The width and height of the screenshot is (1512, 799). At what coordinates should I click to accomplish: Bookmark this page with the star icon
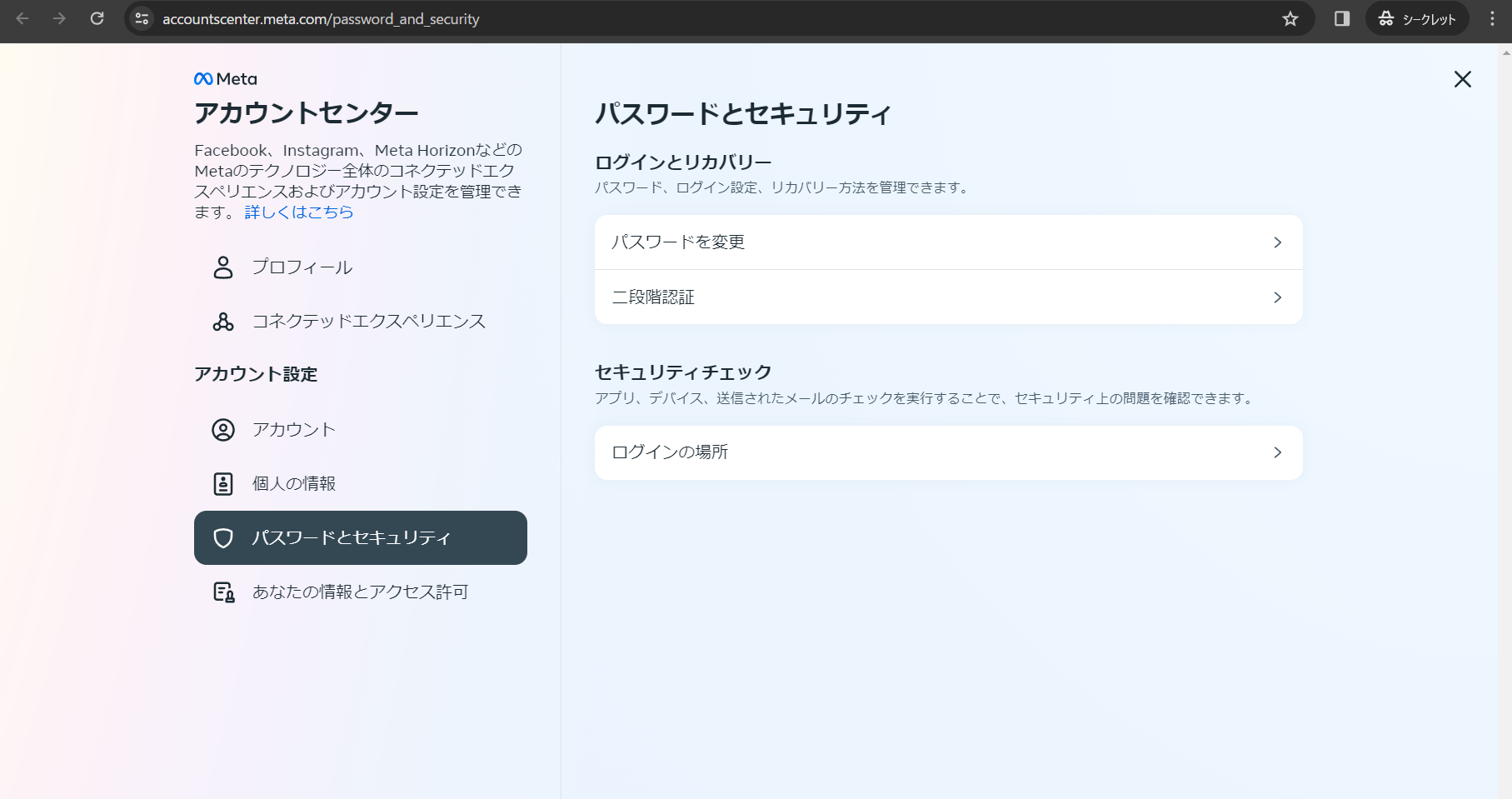tap(1290, 19)
